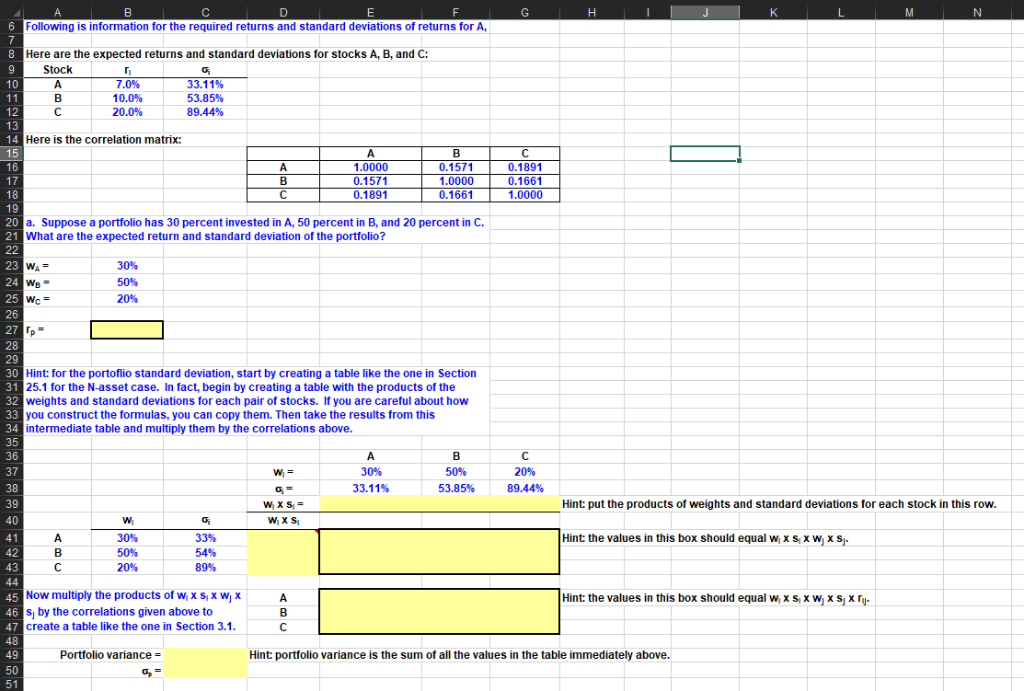
Task: Select the currently highlighted cell in column J
Action: (704, 153)
